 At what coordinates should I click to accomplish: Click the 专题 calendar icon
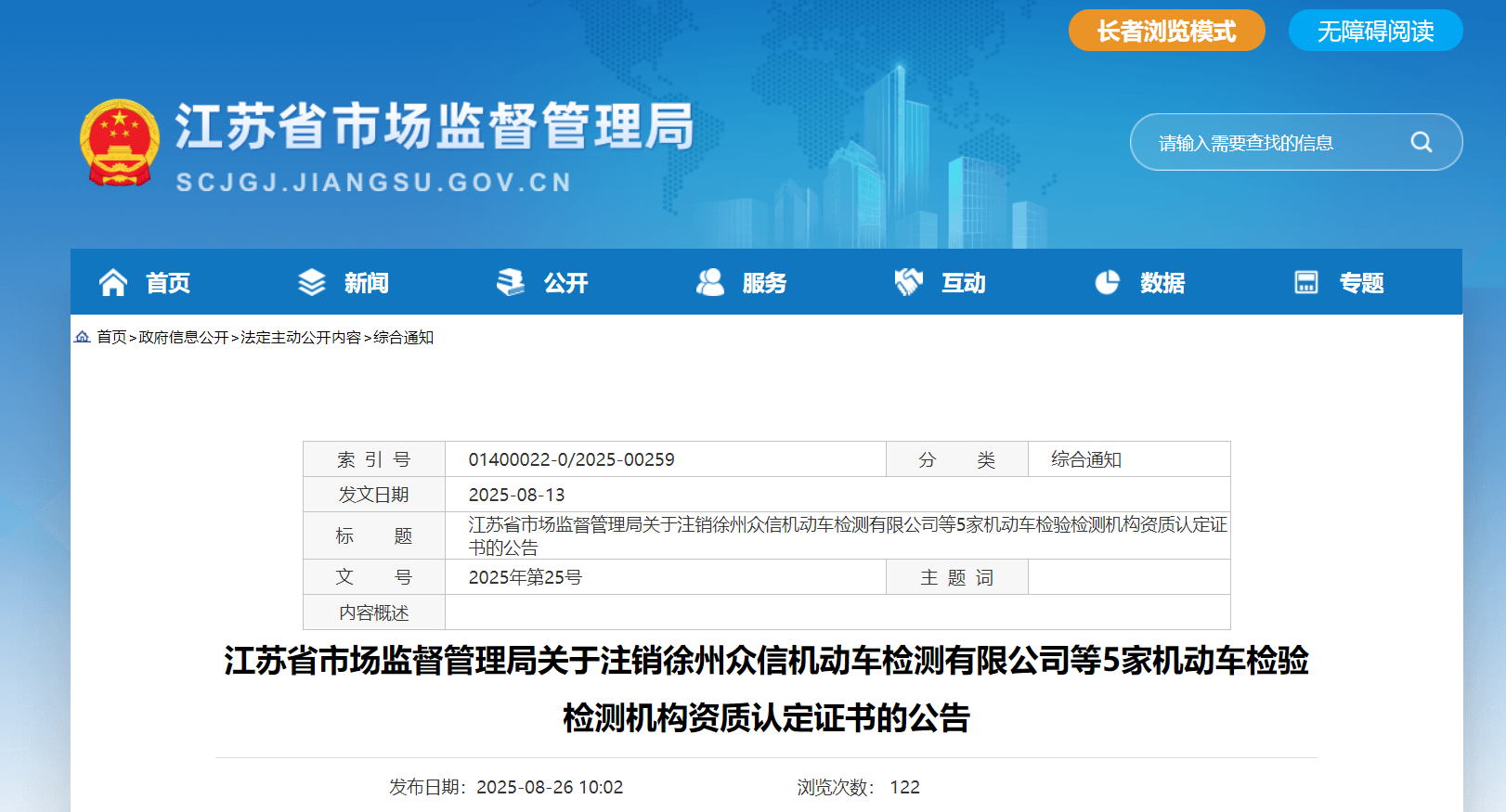point(1306,282)
